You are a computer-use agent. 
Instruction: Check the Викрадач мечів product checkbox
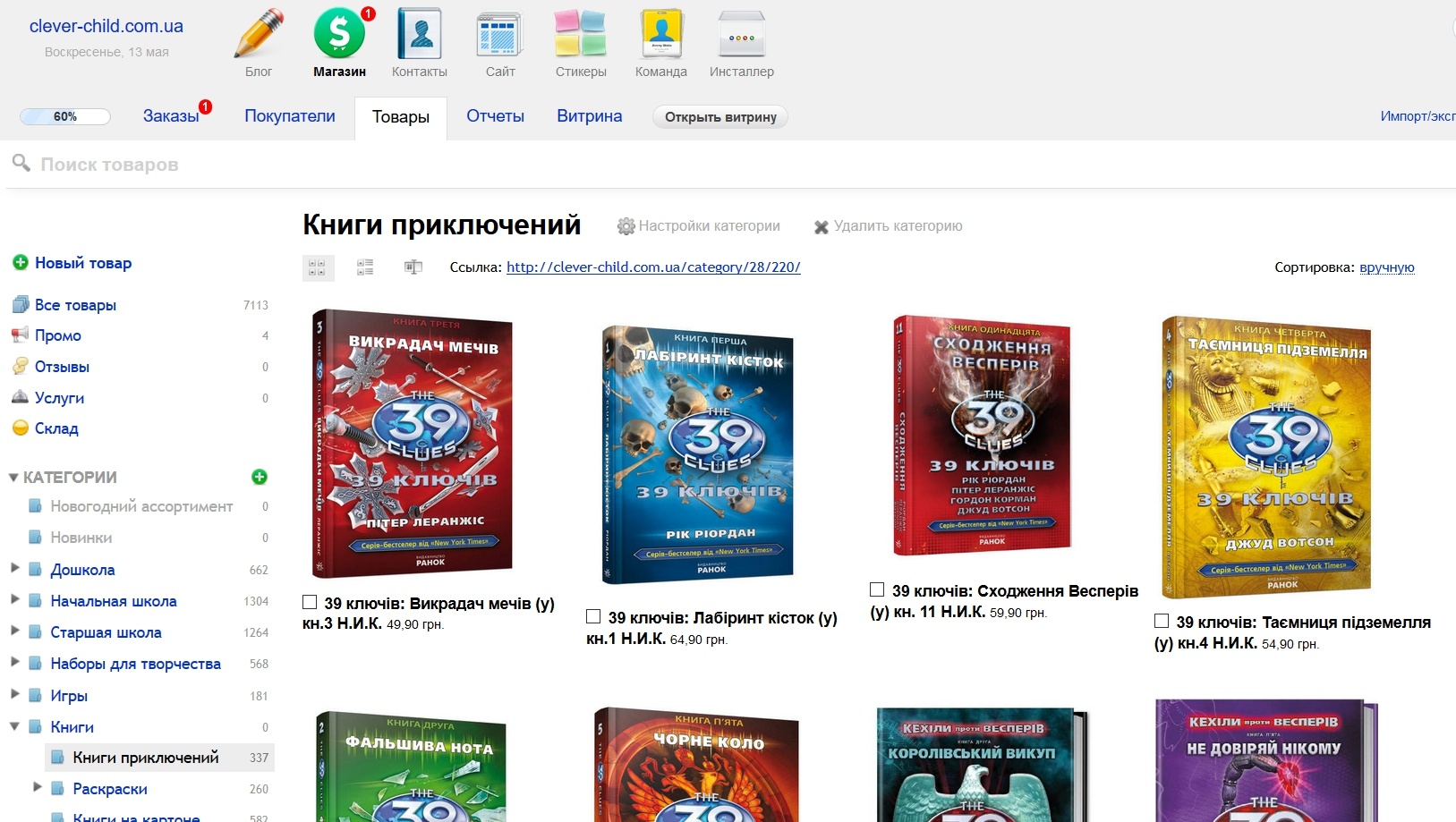(x=310, y=602)
